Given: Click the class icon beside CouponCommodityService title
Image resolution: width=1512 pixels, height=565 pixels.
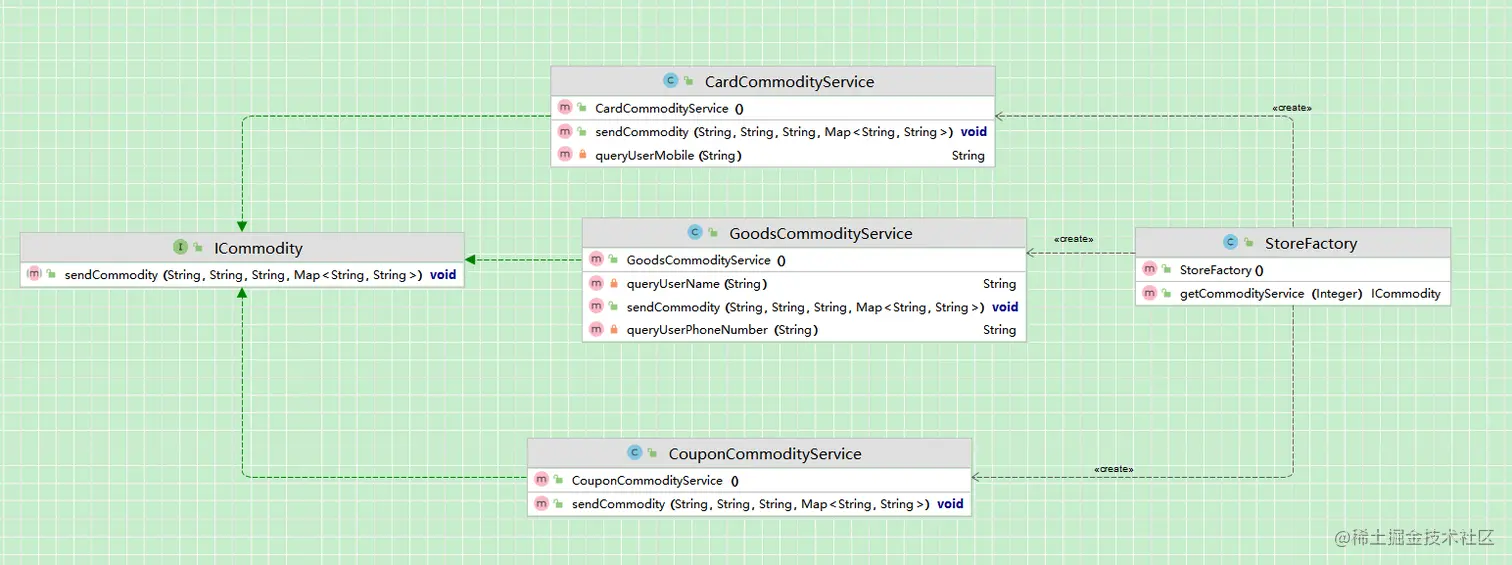Looking at the screenshot, I should [x=634, y=454].
